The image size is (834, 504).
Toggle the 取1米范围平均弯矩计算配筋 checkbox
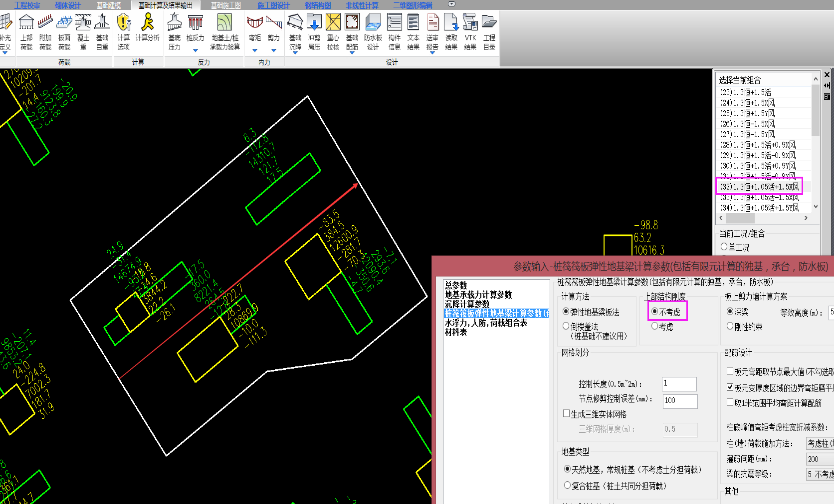pyautogui.click(x=730, y=402)
